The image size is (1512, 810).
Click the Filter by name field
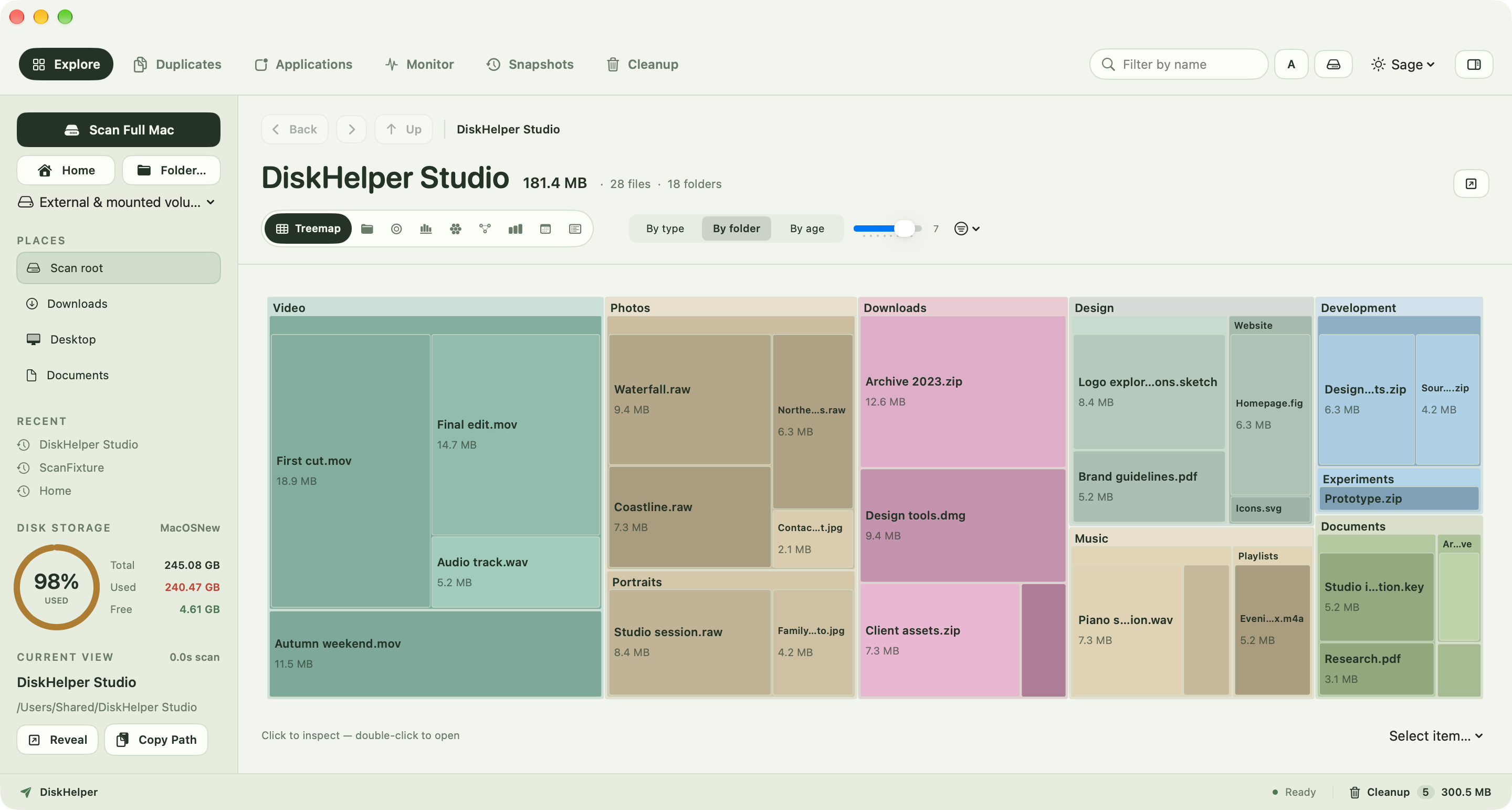point(1179,64)
